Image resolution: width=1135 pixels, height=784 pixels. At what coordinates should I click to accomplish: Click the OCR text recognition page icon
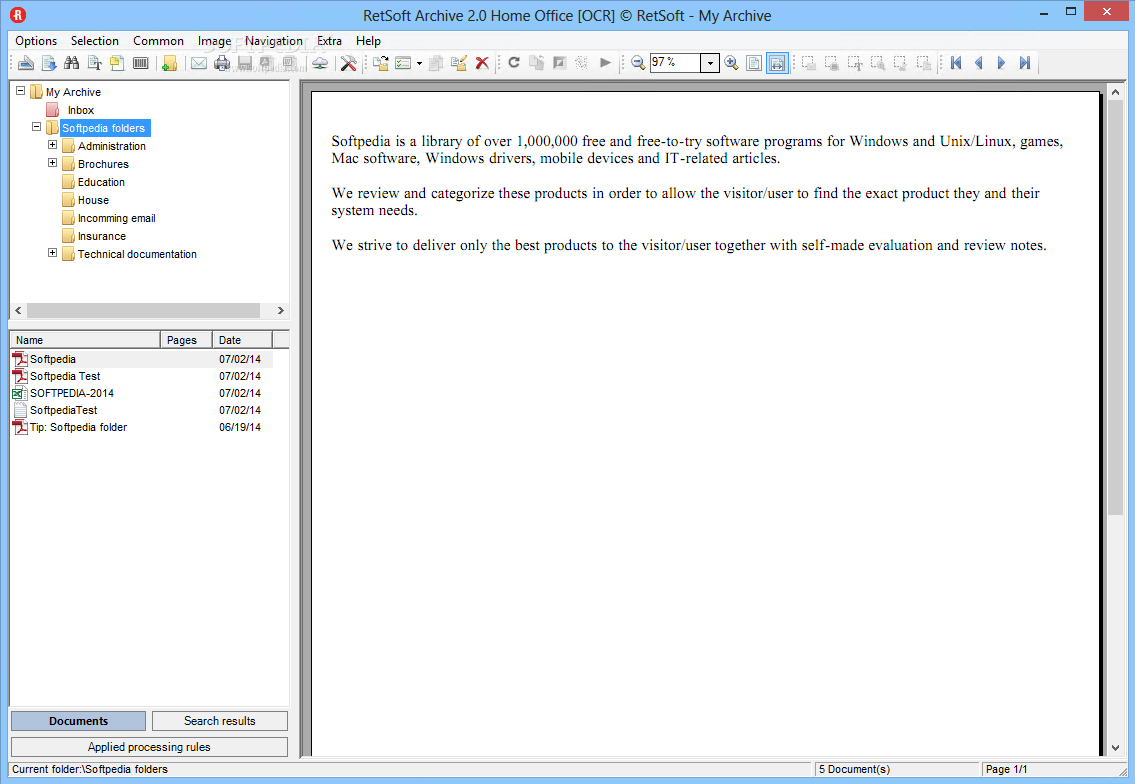(94, 63)
